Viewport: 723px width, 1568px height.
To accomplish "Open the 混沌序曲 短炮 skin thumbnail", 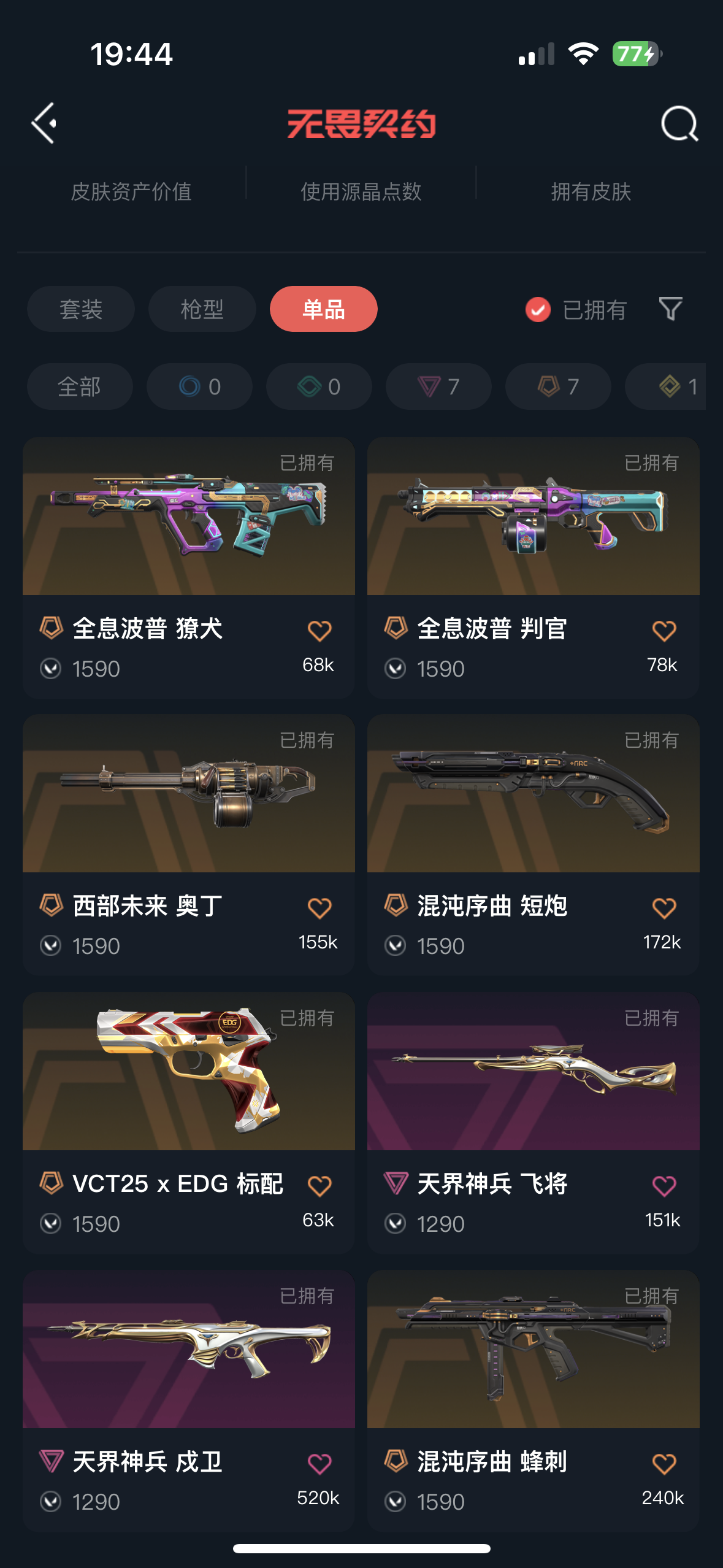I will (534, 793).
